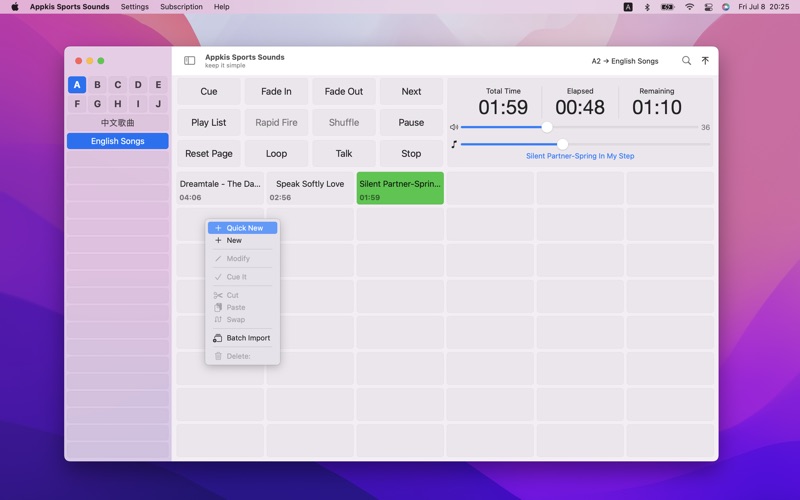800x500 pixels.
Task: Open Appkis Sports Sounds app menu
Action: [69, 7]
